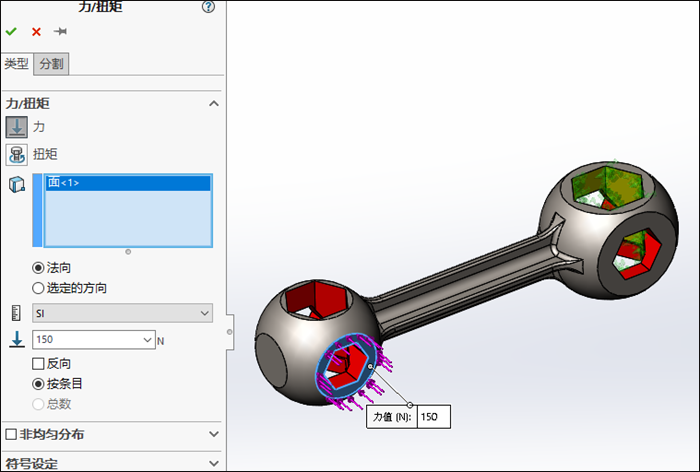Click the face selection cube icon

17,184
